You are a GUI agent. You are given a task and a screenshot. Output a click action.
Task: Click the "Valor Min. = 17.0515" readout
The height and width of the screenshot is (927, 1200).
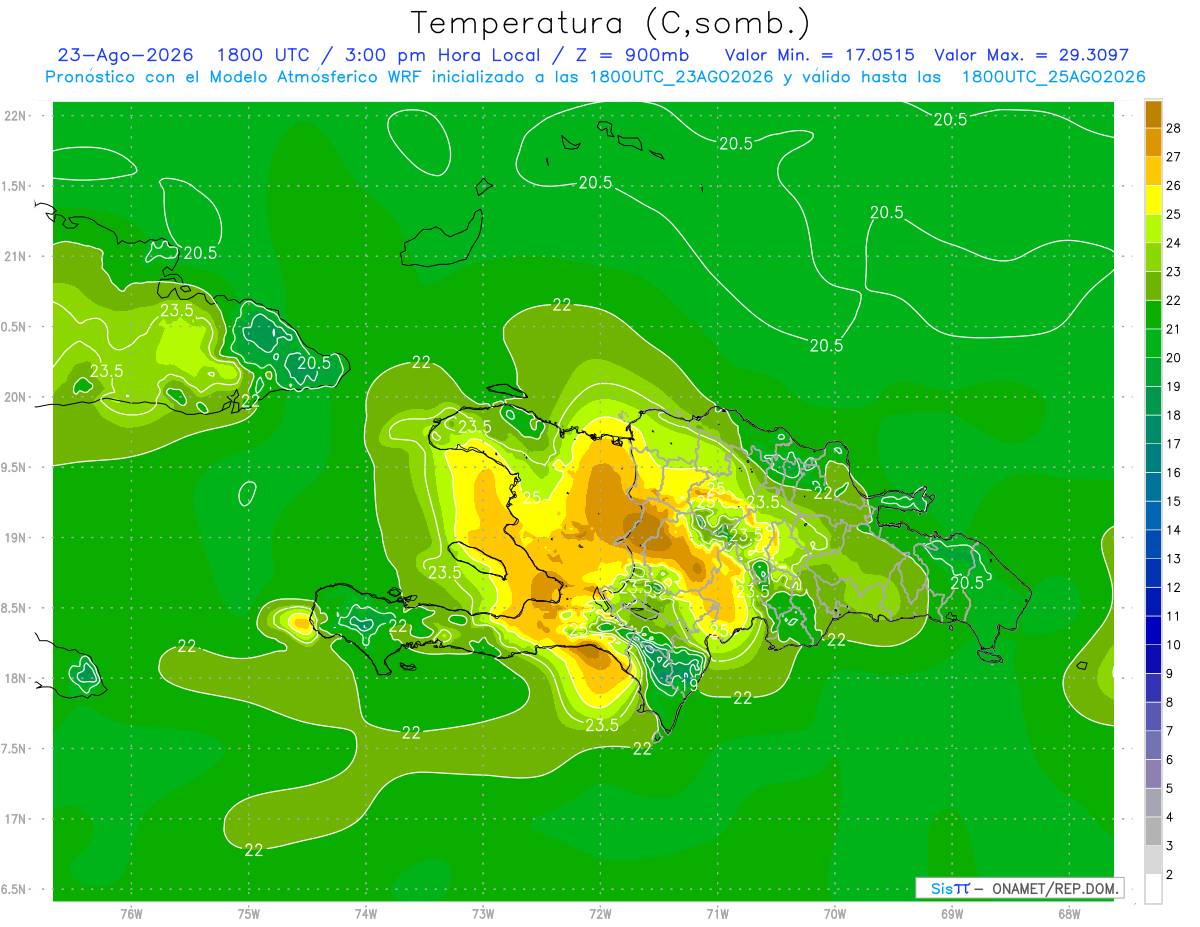pos(820,55)
